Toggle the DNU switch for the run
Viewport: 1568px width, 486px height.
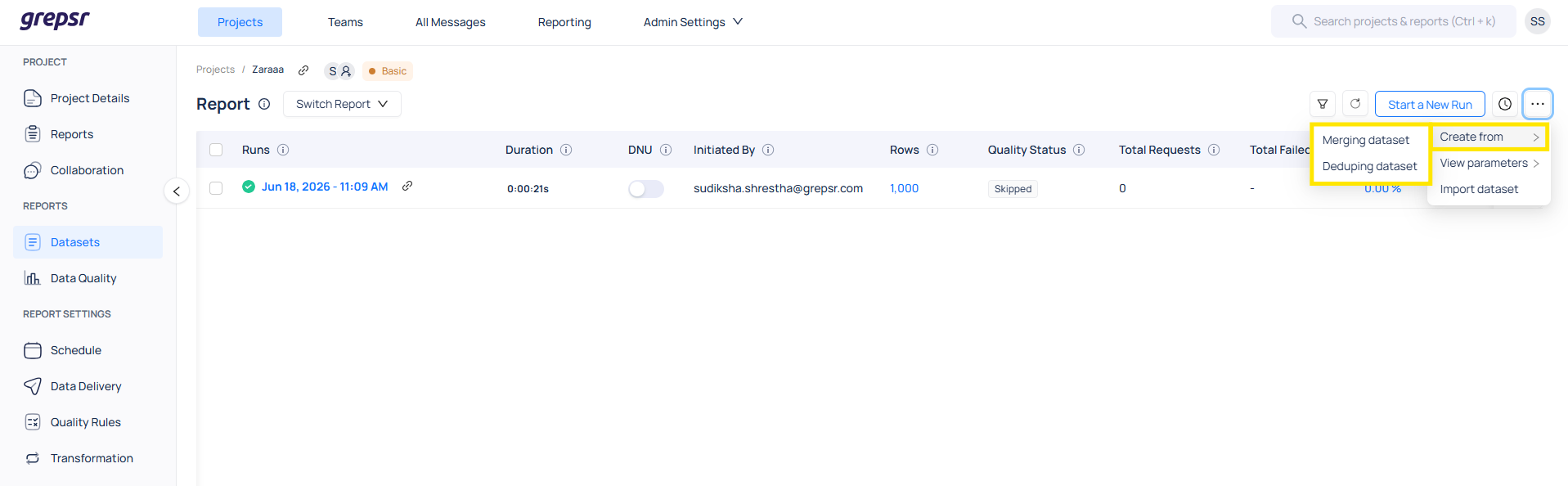[x=645, y=189]
